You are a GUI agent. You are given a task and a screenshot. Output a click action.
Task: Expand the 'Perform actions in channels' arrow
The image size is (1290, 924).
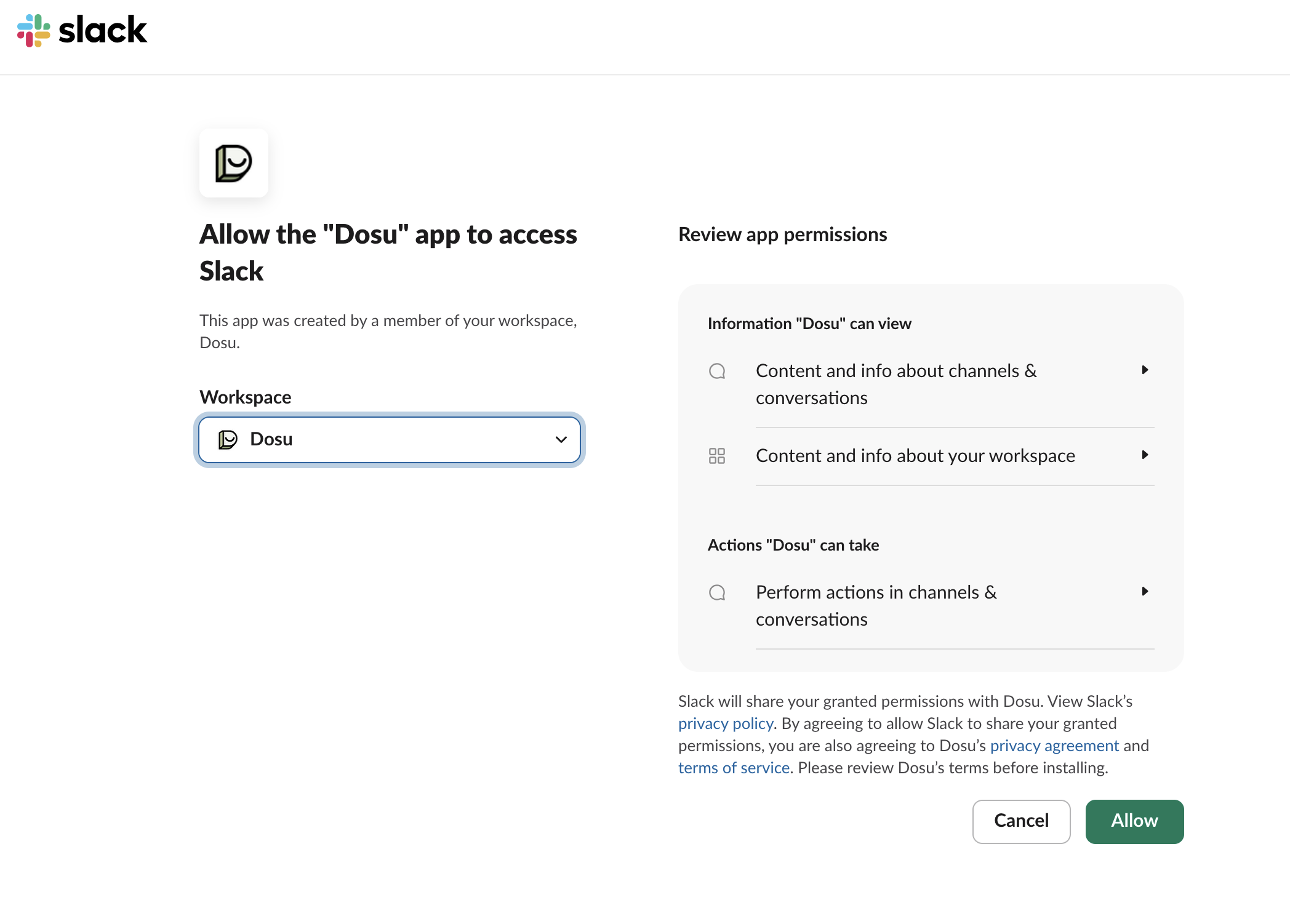click(x=1145, y=591)
